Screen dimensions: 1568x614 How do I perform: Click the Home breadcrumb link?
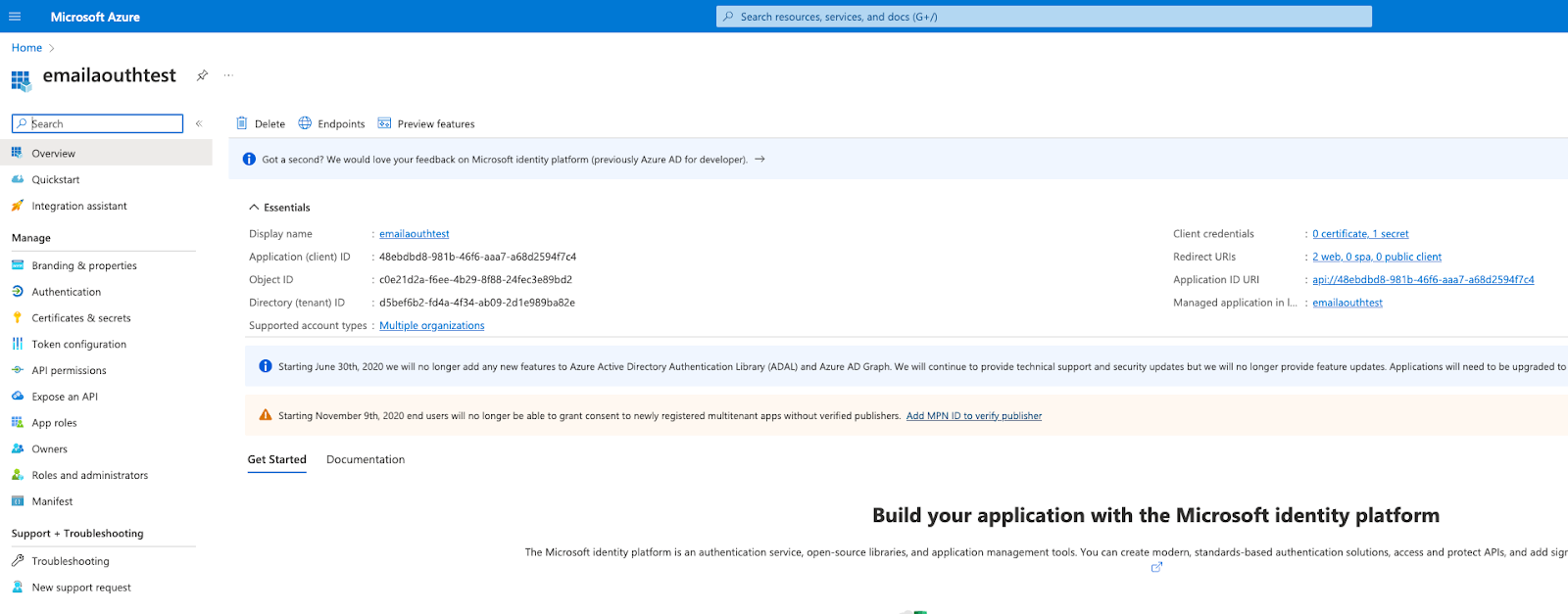pos(26,48)
